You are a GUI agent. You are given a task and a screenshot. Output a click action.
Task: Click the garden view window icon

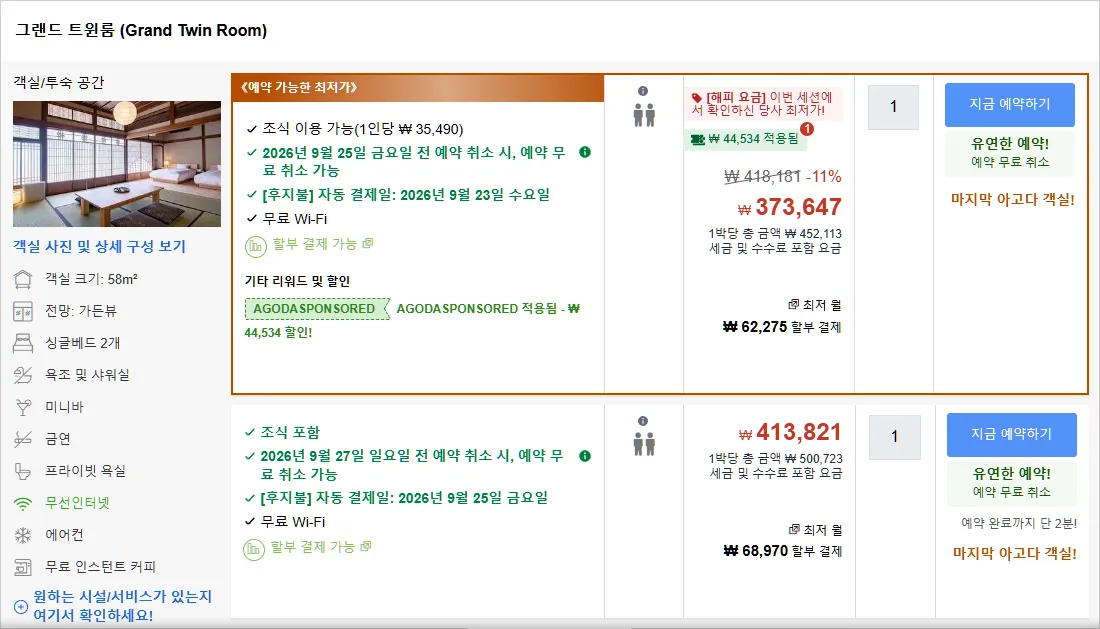click(23, 311)
